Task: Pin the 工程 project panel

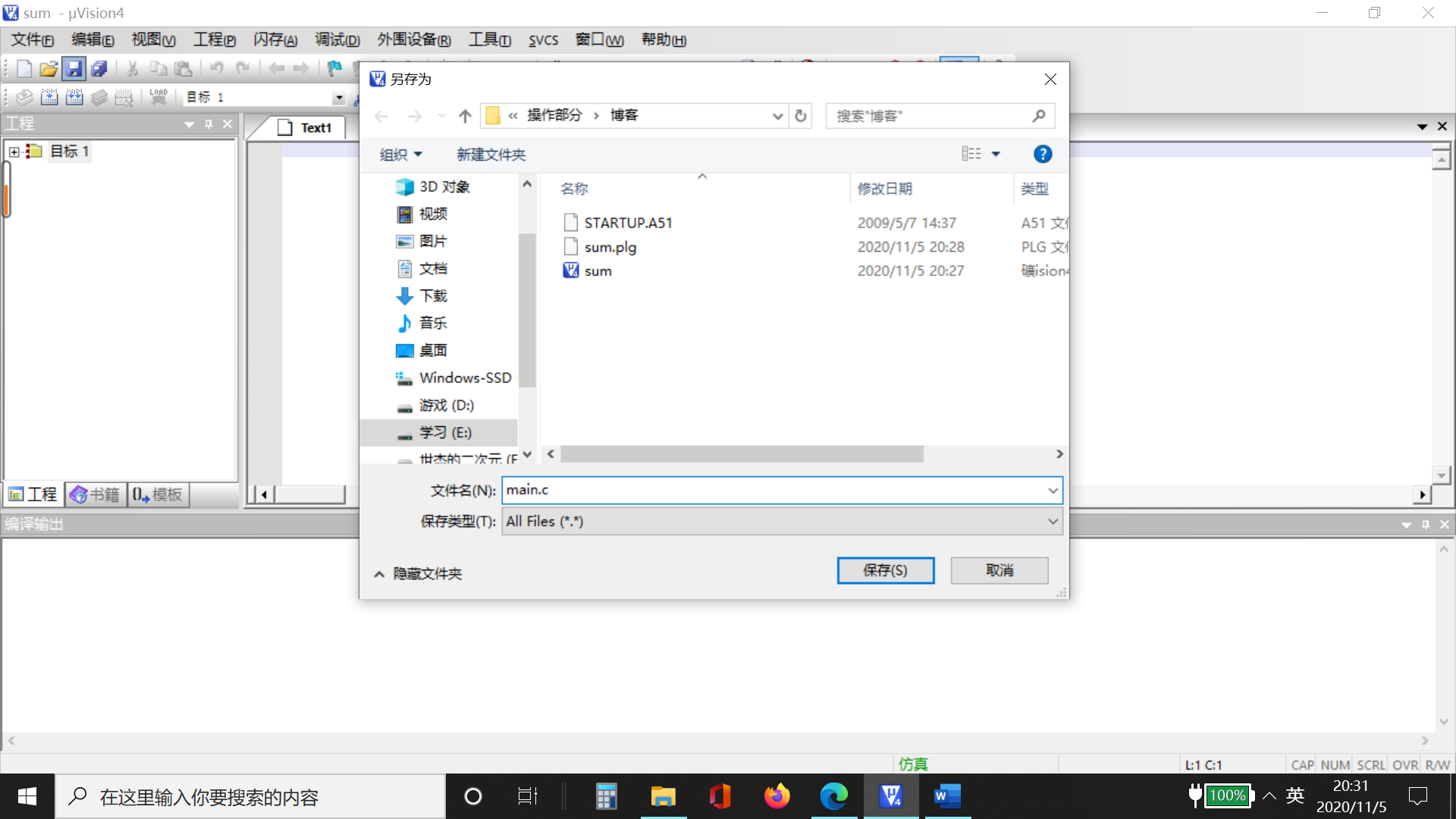Action: [209, 124]
